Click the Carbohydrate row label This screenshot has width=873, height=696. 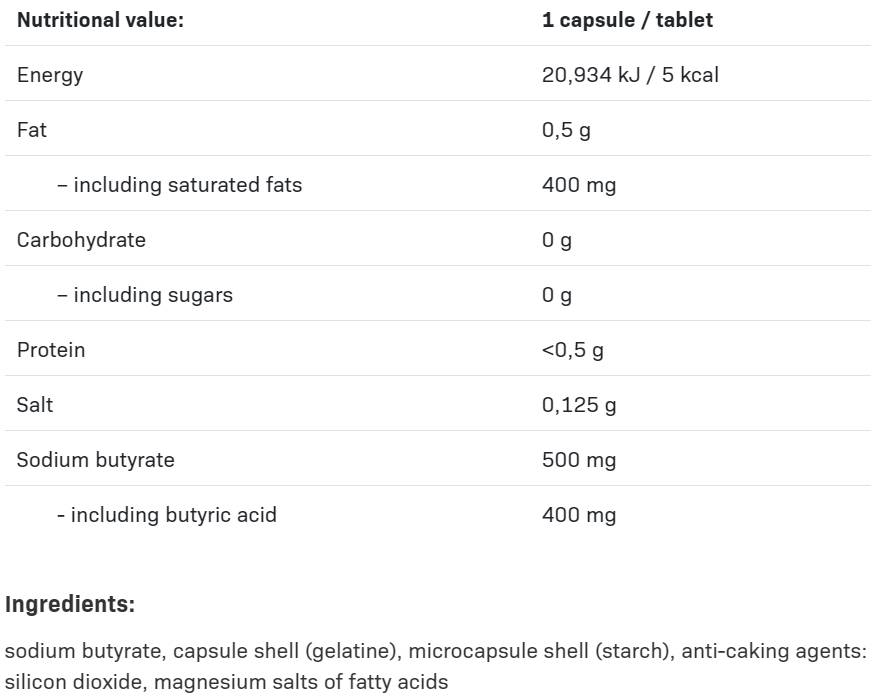tap(81, 240)
